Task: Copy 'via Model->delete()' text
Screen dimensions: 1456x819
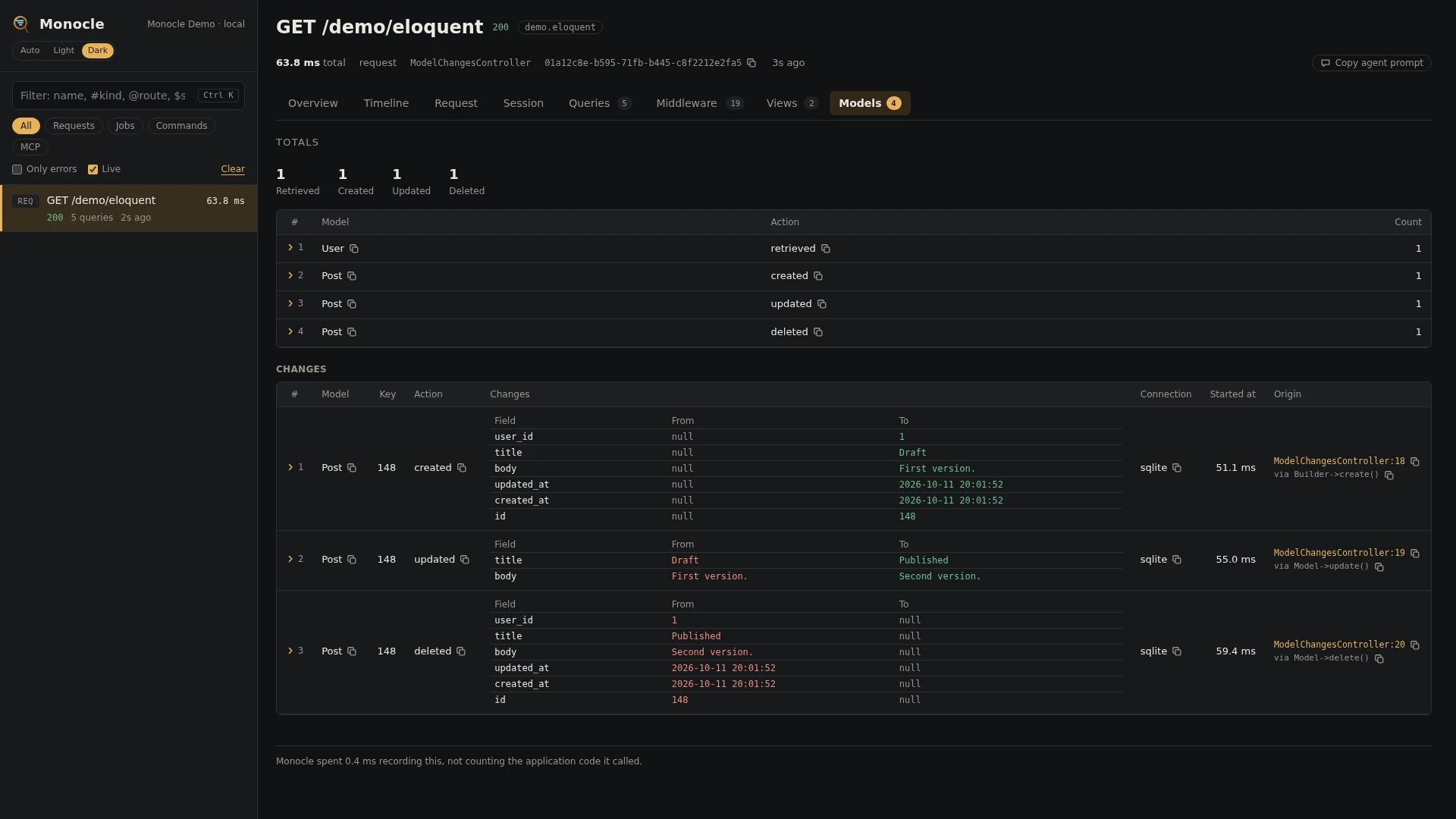Action: coord(1379,659)
